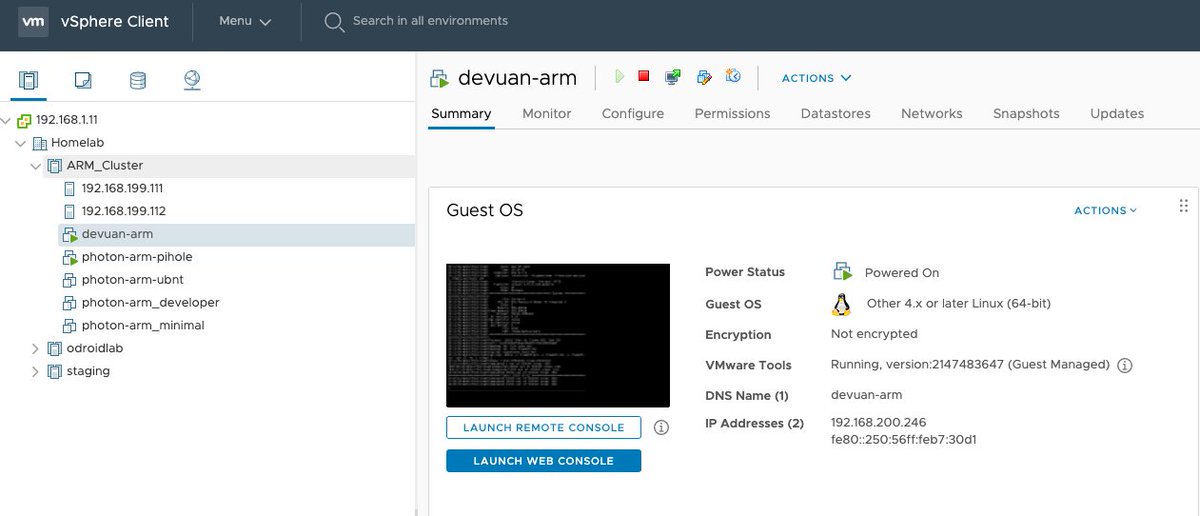1200x516 pixels.
Task: Open the Guest OS card ACTIONS dropdown
Action: [x=1105, y=210]
